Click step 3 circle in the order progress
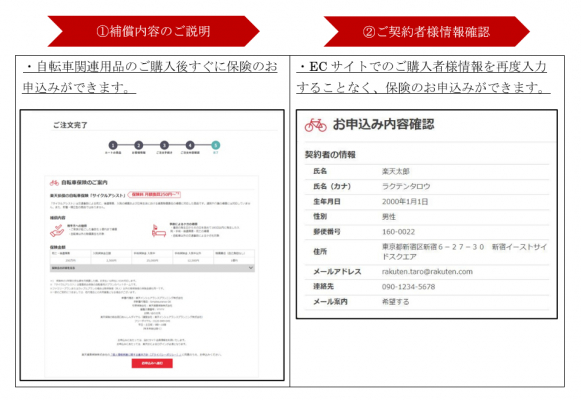Image resolution: width=581 pixels, height=400 pixels. coord(164,145)
